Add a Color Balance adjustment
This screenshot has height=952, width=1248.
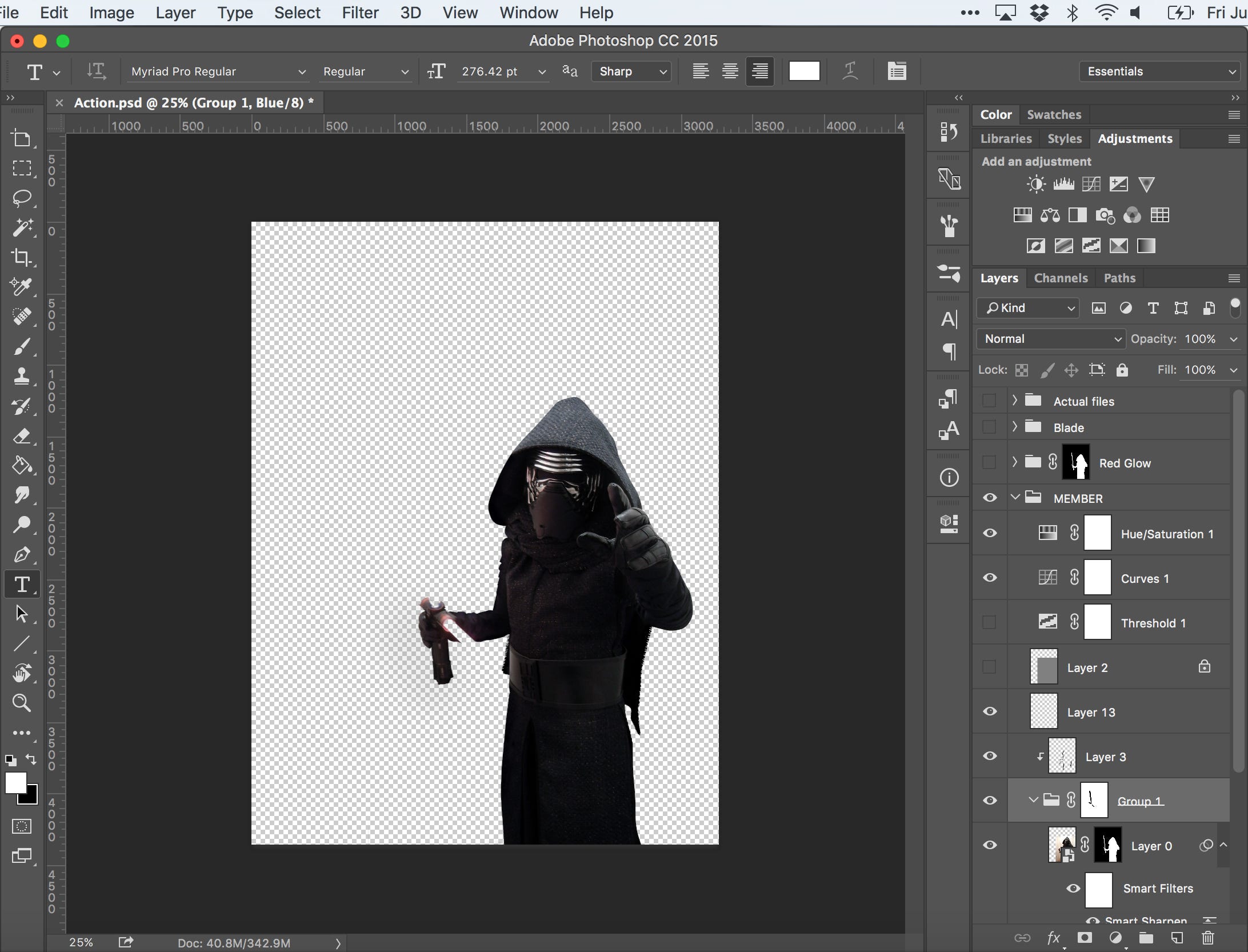tap(1050, 215)
